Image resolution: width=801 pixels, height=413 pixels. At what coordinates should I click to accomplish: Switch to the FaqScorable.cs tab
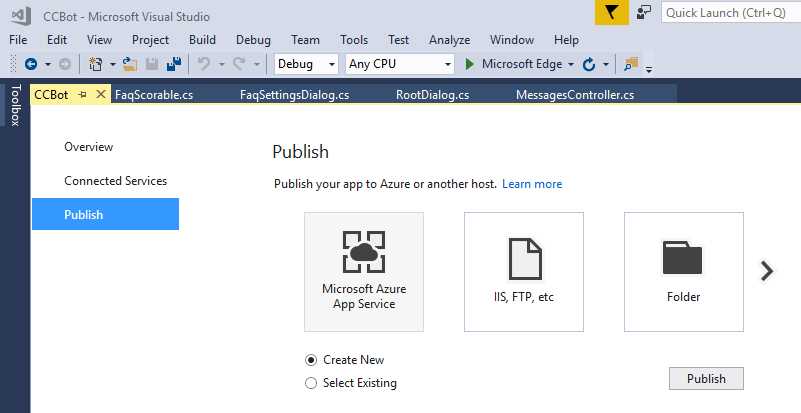pos(154,95)
